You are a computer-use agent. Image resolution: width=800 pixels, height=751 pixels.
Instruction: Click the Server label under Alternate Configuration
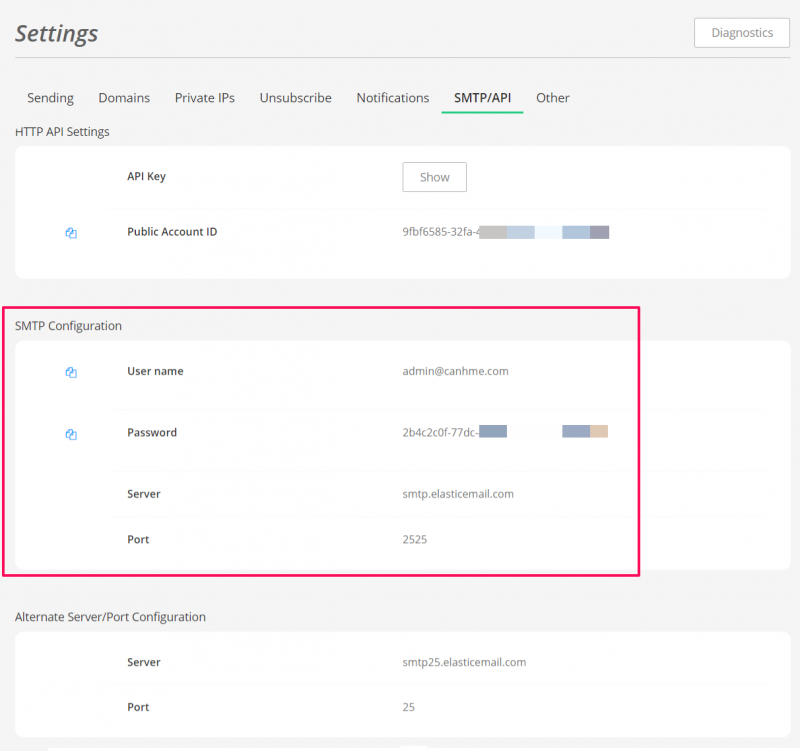coord(143,662)
